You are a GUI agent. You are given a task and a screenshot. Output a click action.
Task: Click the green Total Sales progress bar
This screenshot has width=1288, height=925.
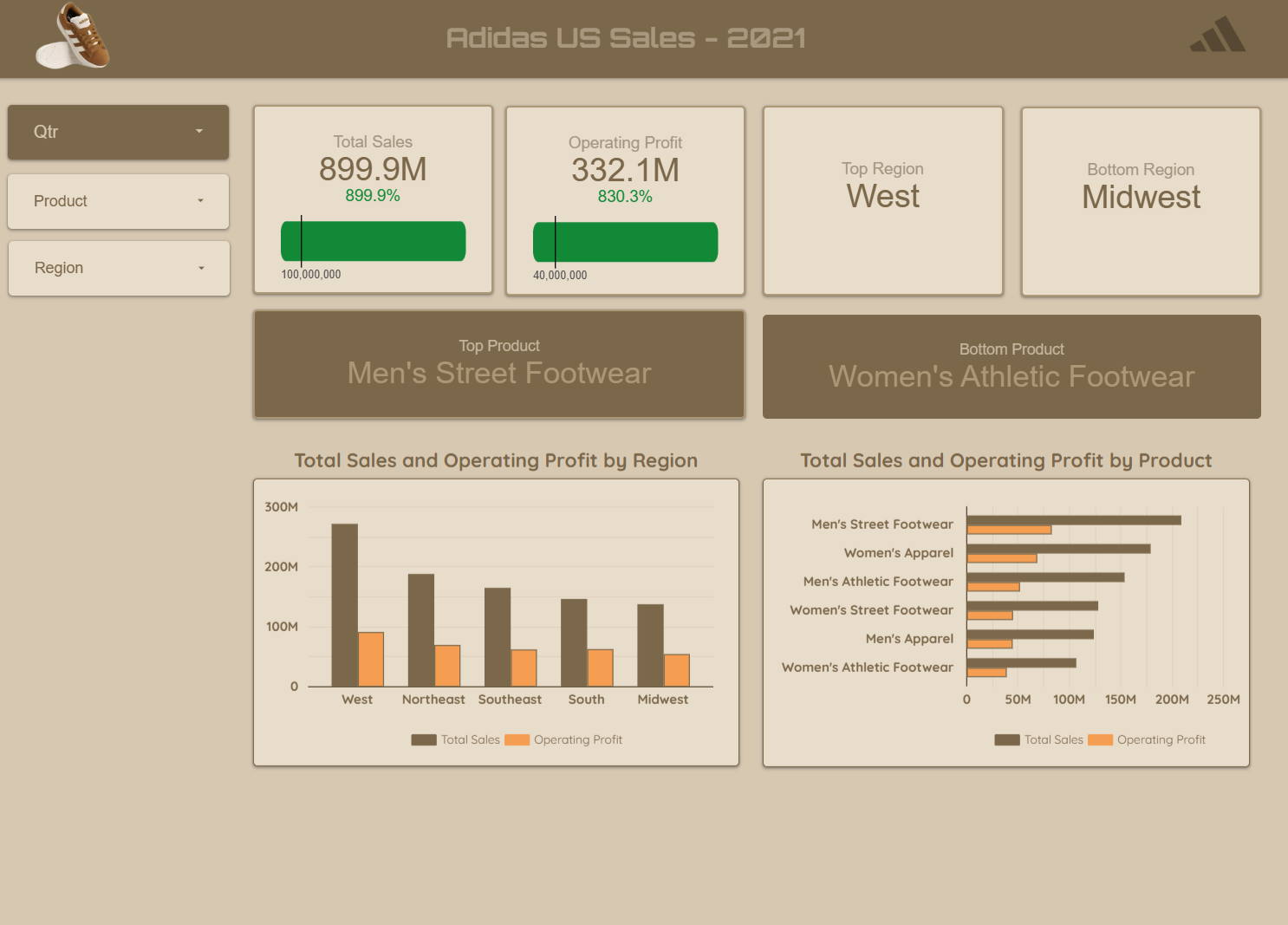coord(374,241)
